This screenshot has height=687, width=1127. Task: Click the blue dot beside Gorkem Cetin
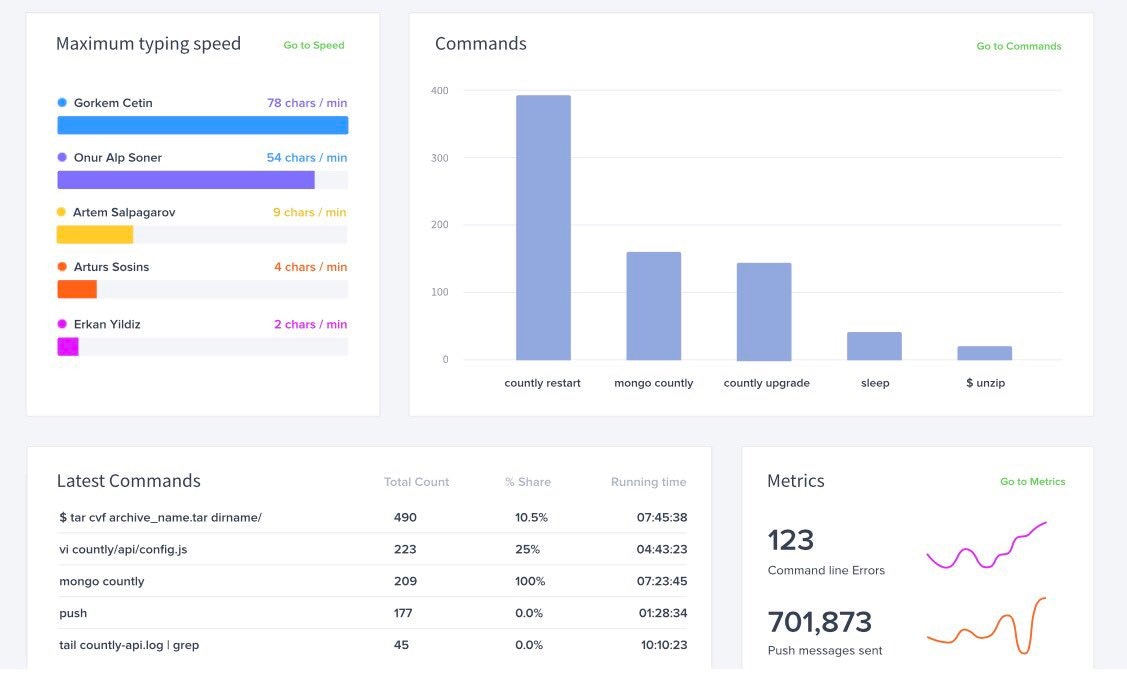click(62, 103)
